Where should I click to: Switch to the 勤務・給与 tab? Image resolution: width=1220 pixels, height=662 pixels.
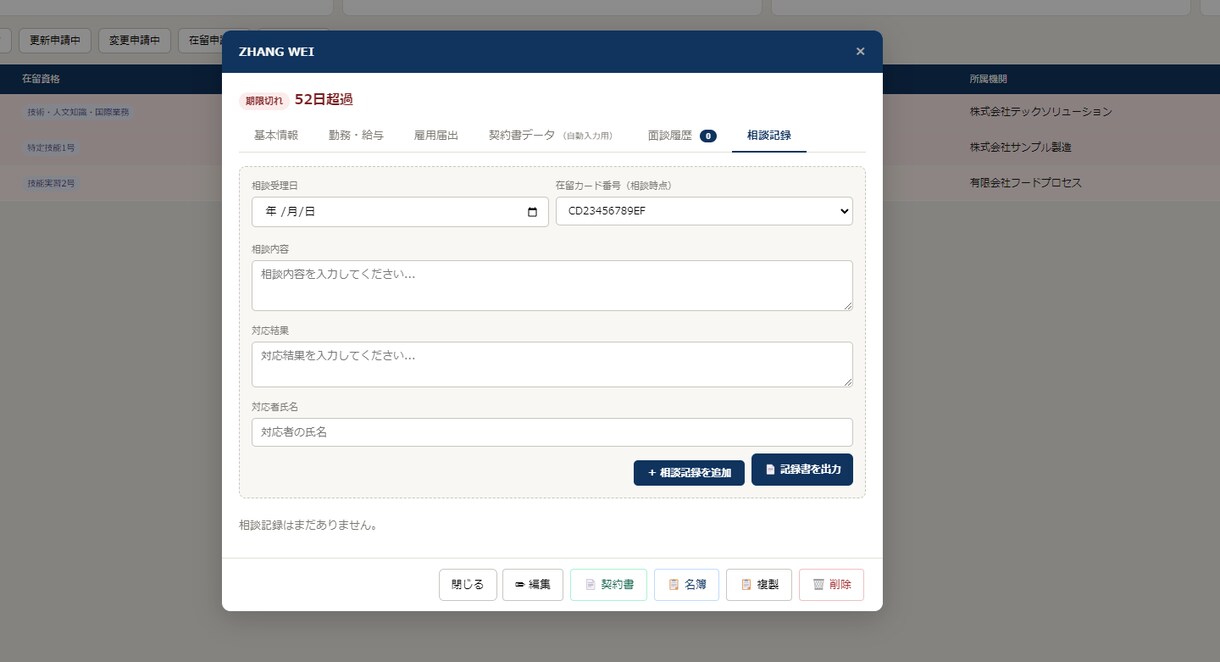pyautogui.click(x=356, y=135)
